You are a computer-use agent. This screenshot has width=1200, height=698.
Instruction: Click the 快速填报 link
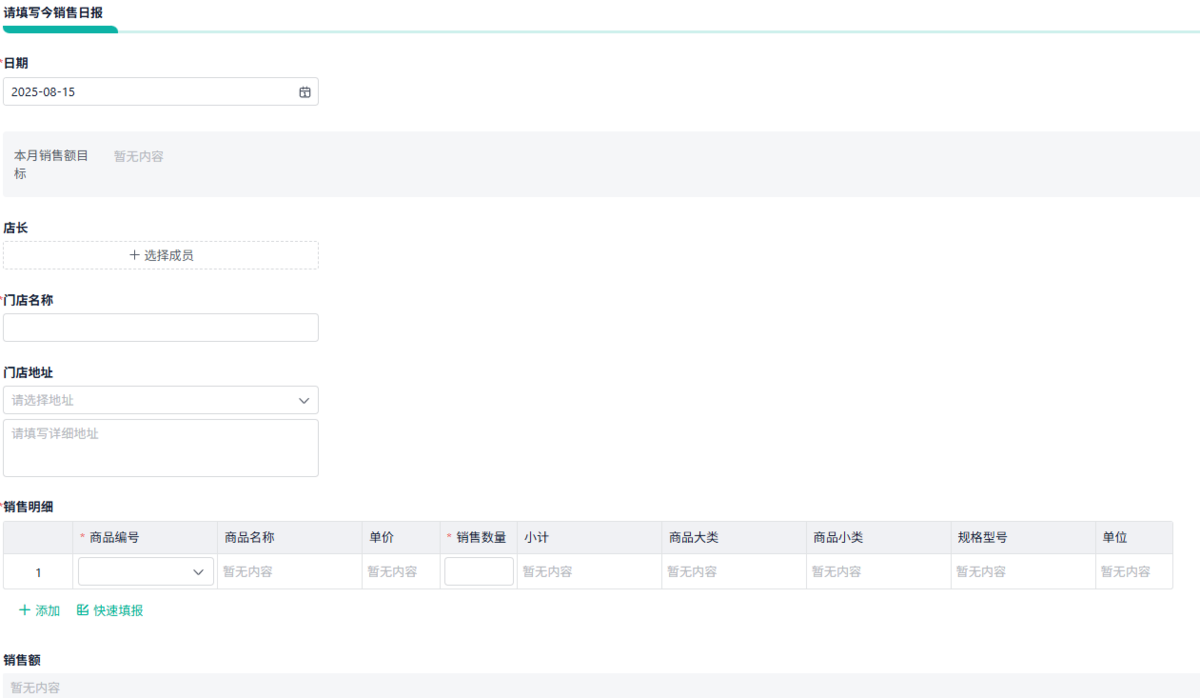click(110, 610)
